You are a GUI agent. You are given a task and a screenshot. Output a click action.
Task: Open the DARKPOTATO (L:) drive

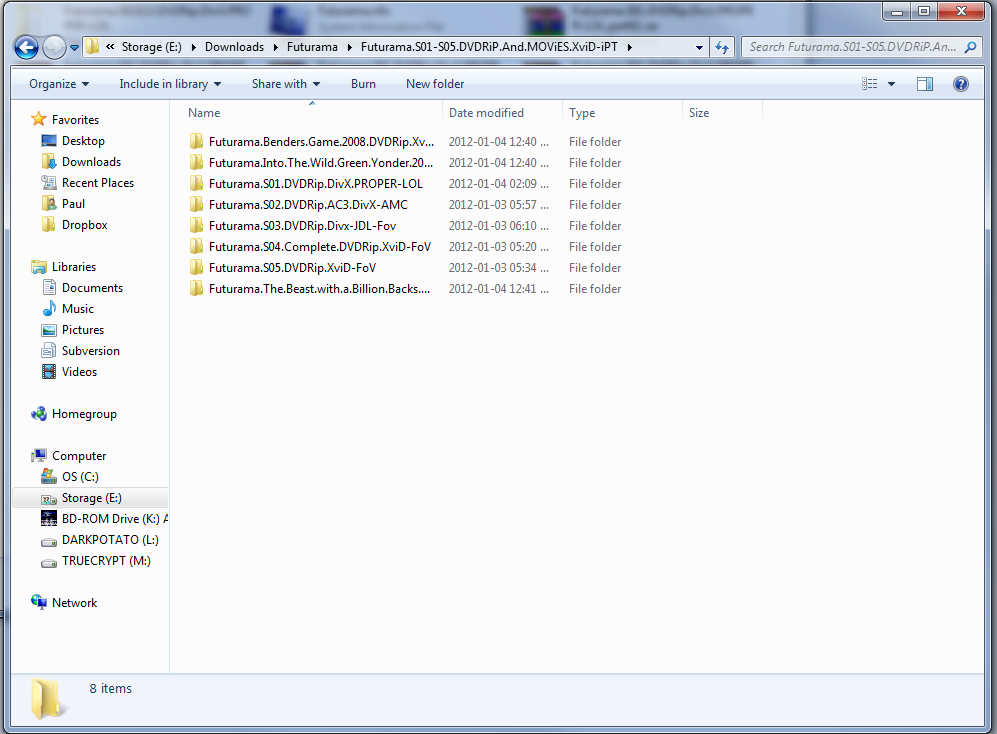pos(110,539)
